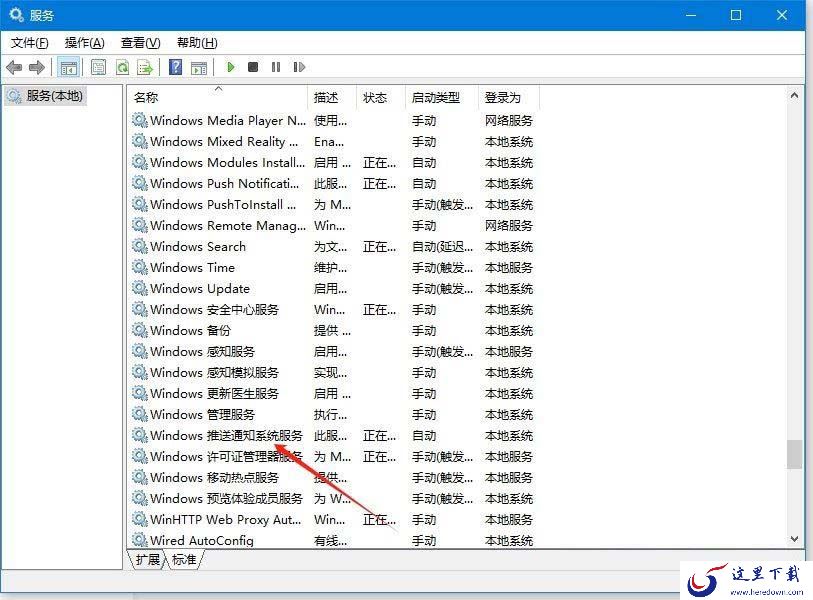Click gear icon beside Windows Time
813x600 pixels.
click(x=139, y=267)
